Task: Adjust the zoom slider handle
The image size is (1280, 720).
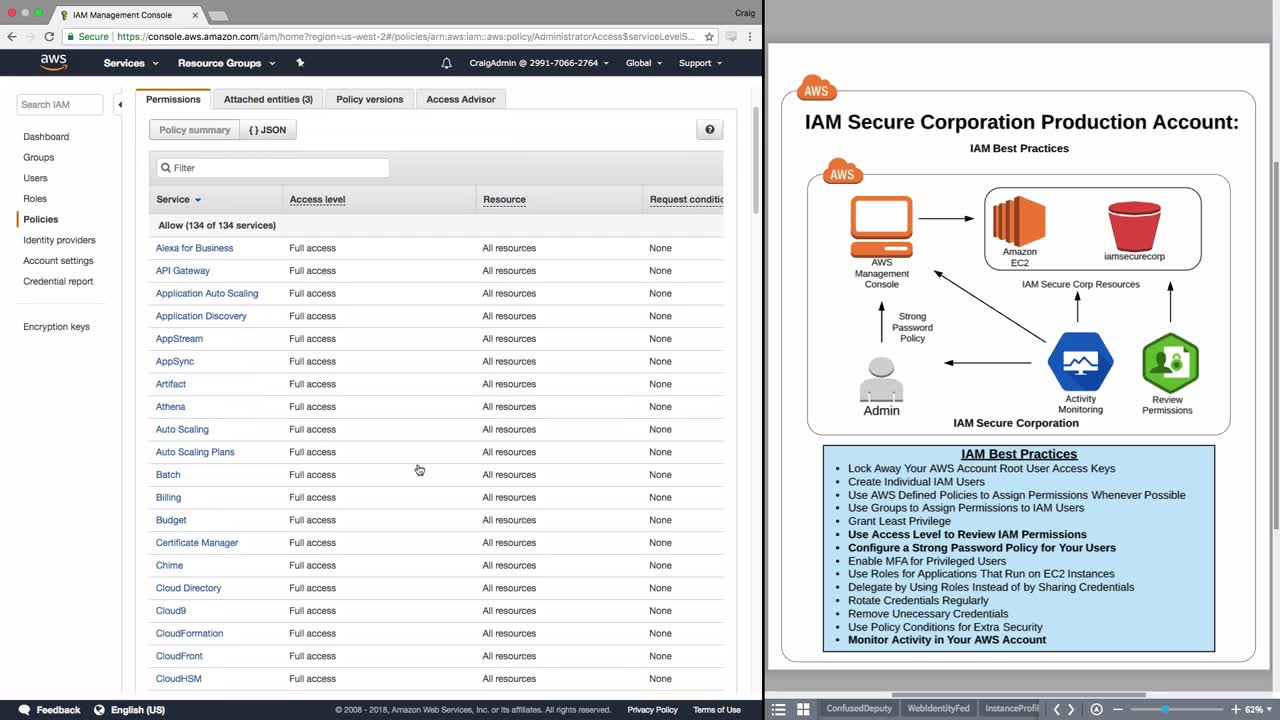Action: tap(1164, 709)
